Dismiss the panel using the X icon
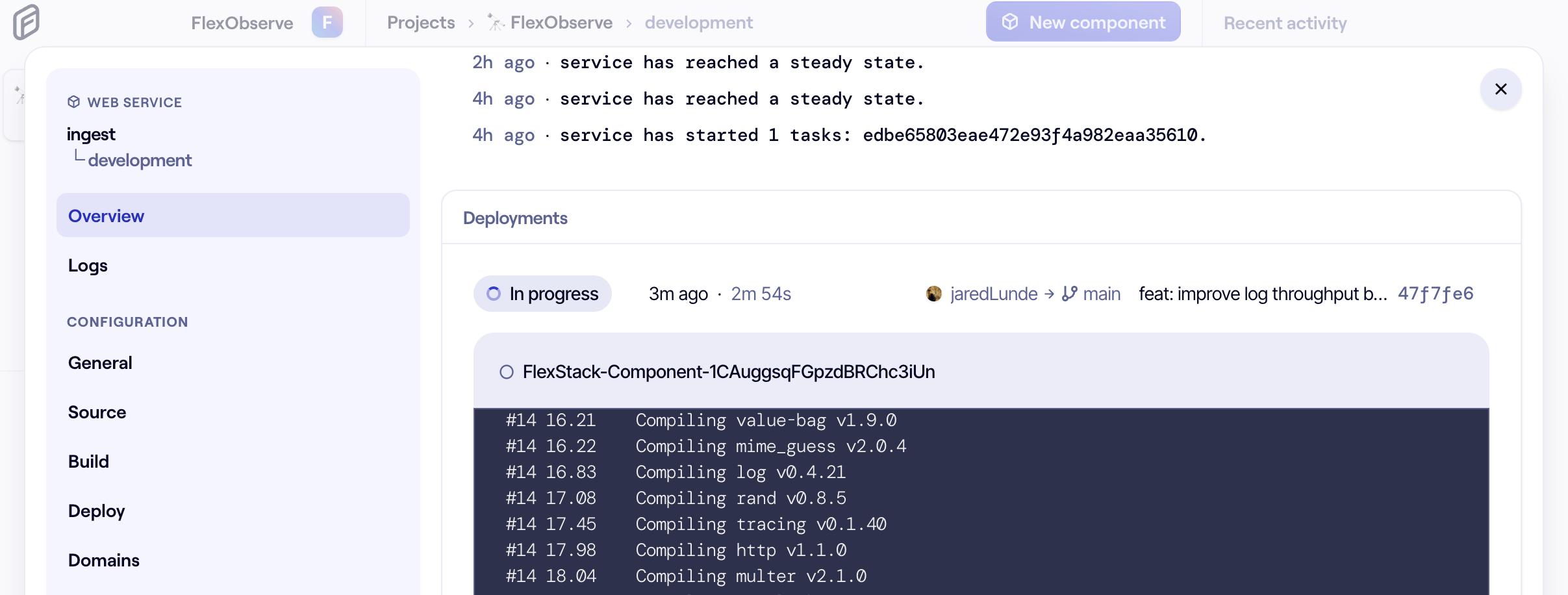 point(1500,89)
